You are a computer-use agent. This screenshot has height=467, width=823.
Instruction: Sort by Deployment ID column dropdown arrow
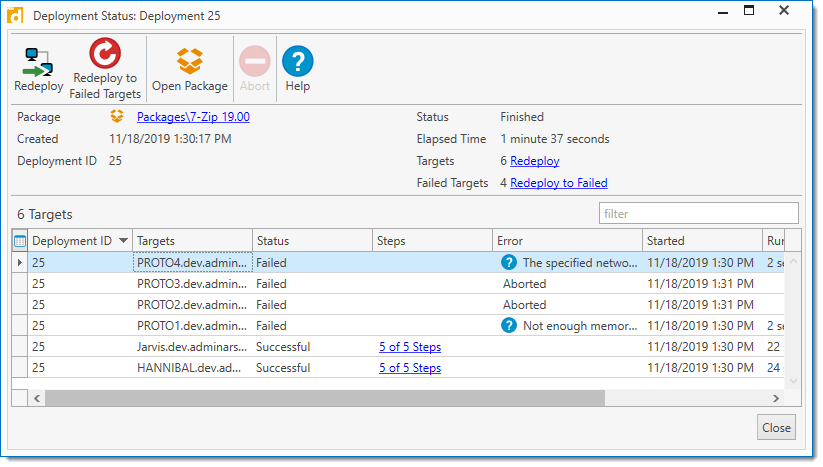pos(124,241)
